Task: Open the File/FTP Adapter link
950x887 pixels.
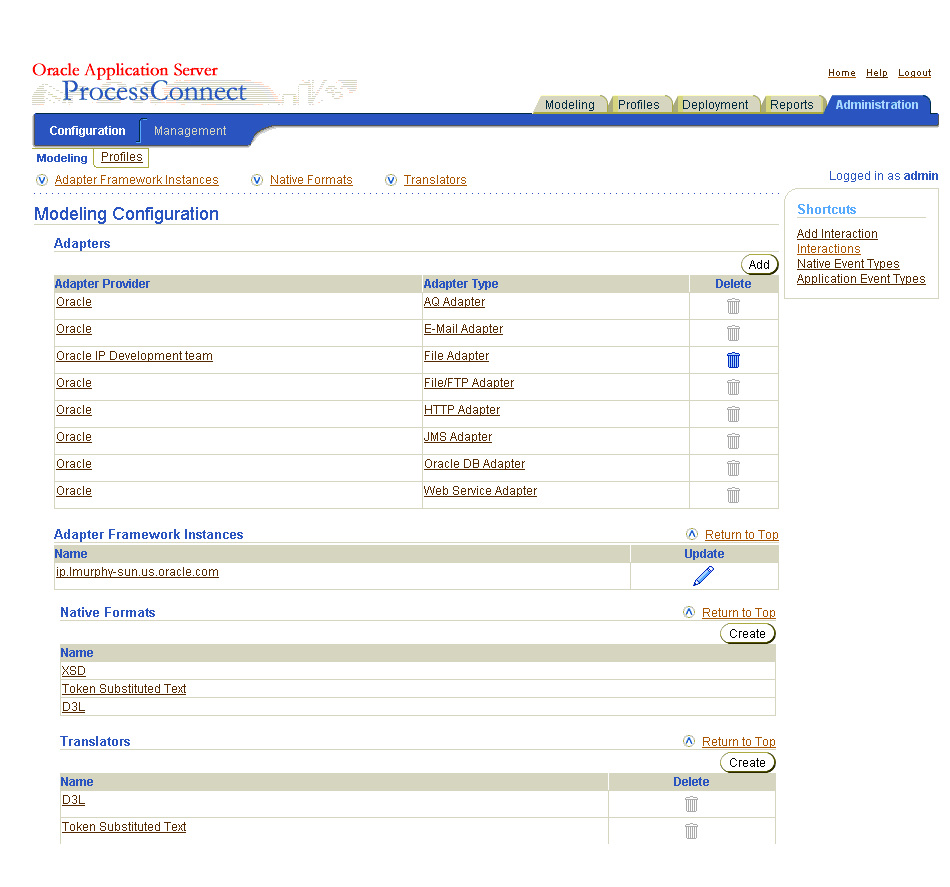Action: tap(469, 383)
